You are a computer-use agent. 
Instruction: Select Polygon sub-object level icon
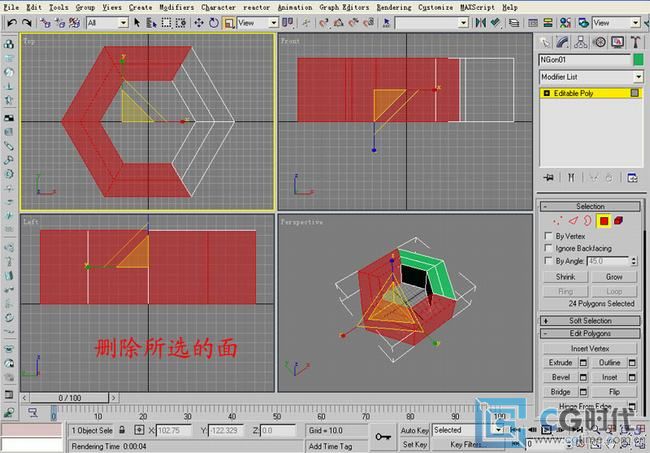coord(604,221)
